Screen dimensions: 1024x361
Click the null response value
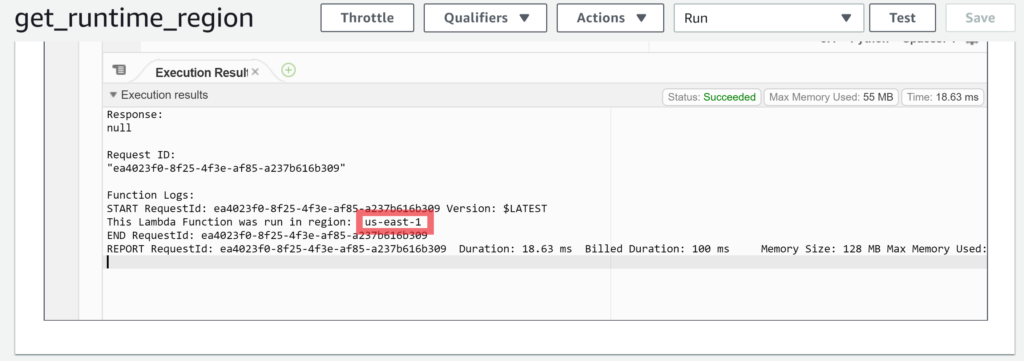tap(119, 128)
